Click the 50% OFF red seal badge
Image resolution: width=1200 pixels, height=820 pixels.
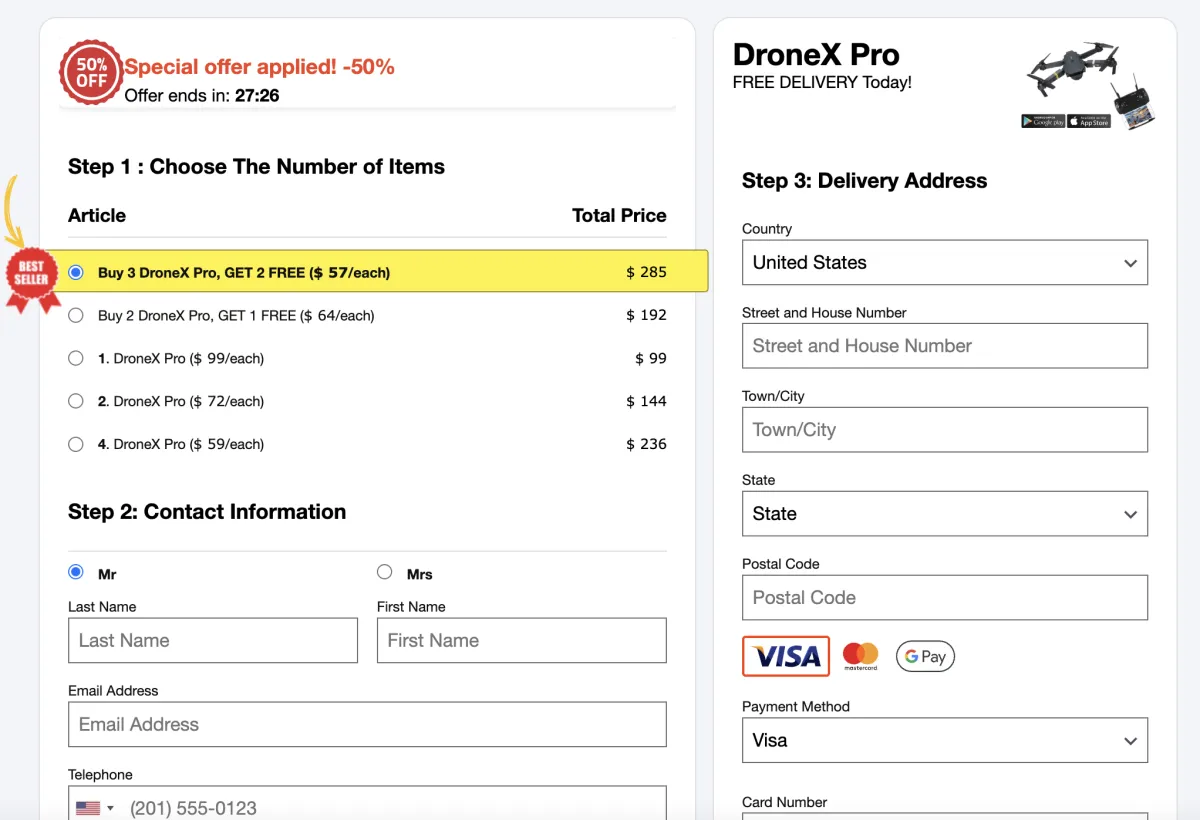coord(91,72)
